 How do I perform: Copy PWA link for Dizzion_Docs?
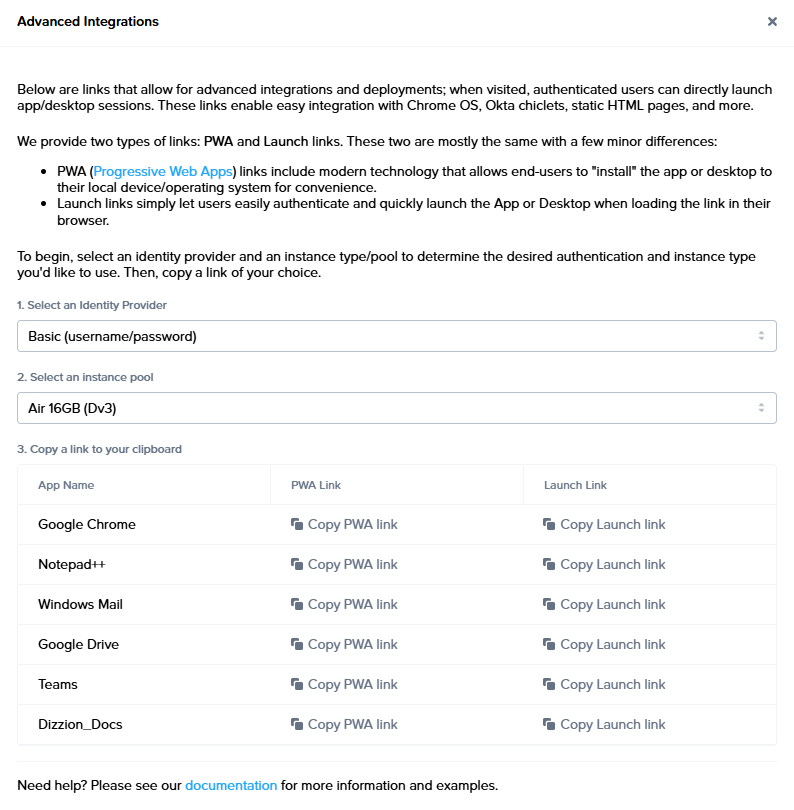coord(352,724)
